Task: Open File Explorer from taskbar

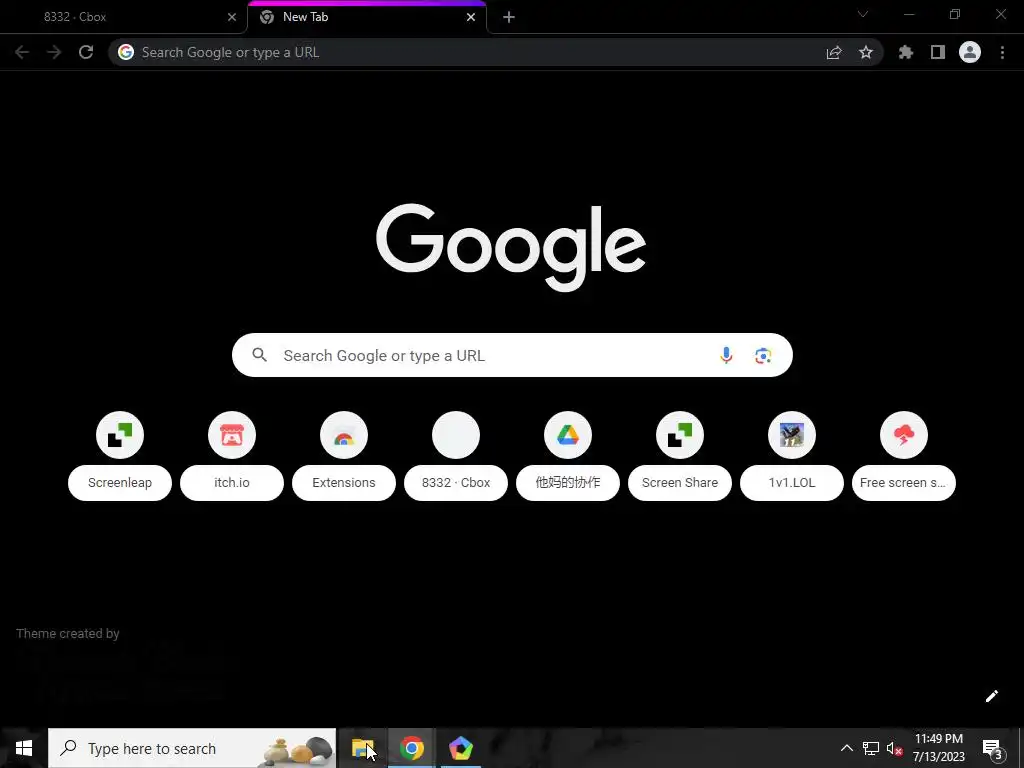Action: pyautogui.click(x=362, y=748)
